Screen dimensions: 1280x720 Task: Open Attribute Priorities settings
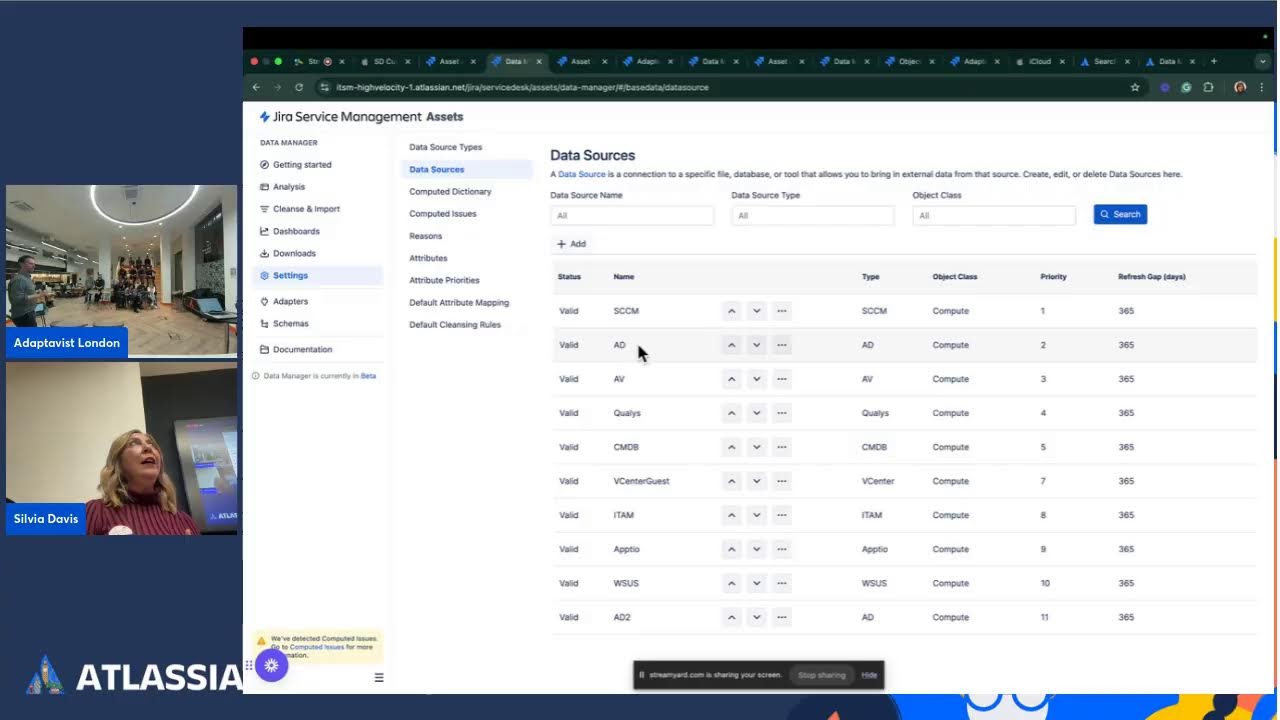[444, 280]
